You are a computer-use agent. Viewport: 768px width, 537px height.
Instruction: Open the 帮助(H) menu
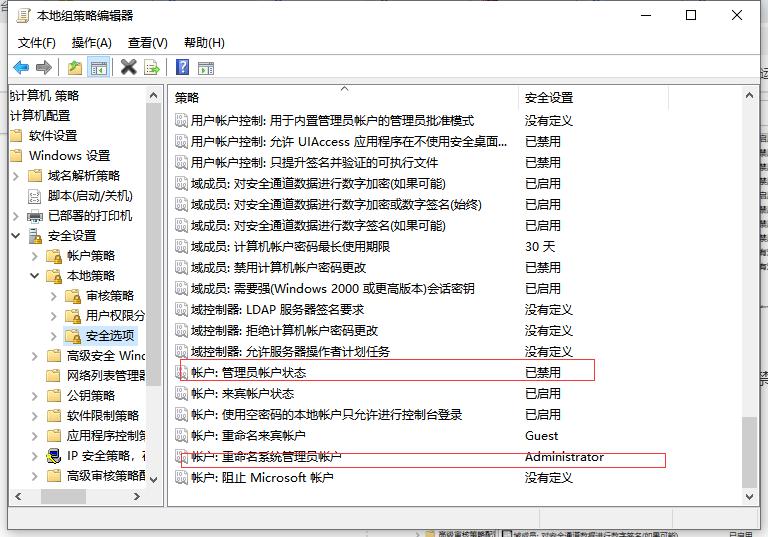(x=204, y=43)
